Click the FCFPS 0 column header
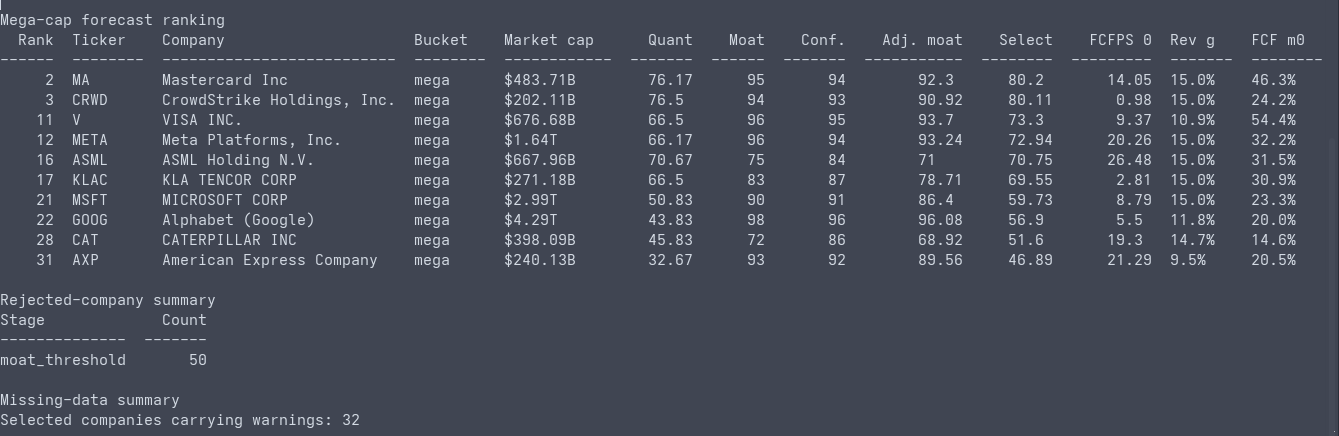This screenshot has width=1339, height=436. (1120, 40)
